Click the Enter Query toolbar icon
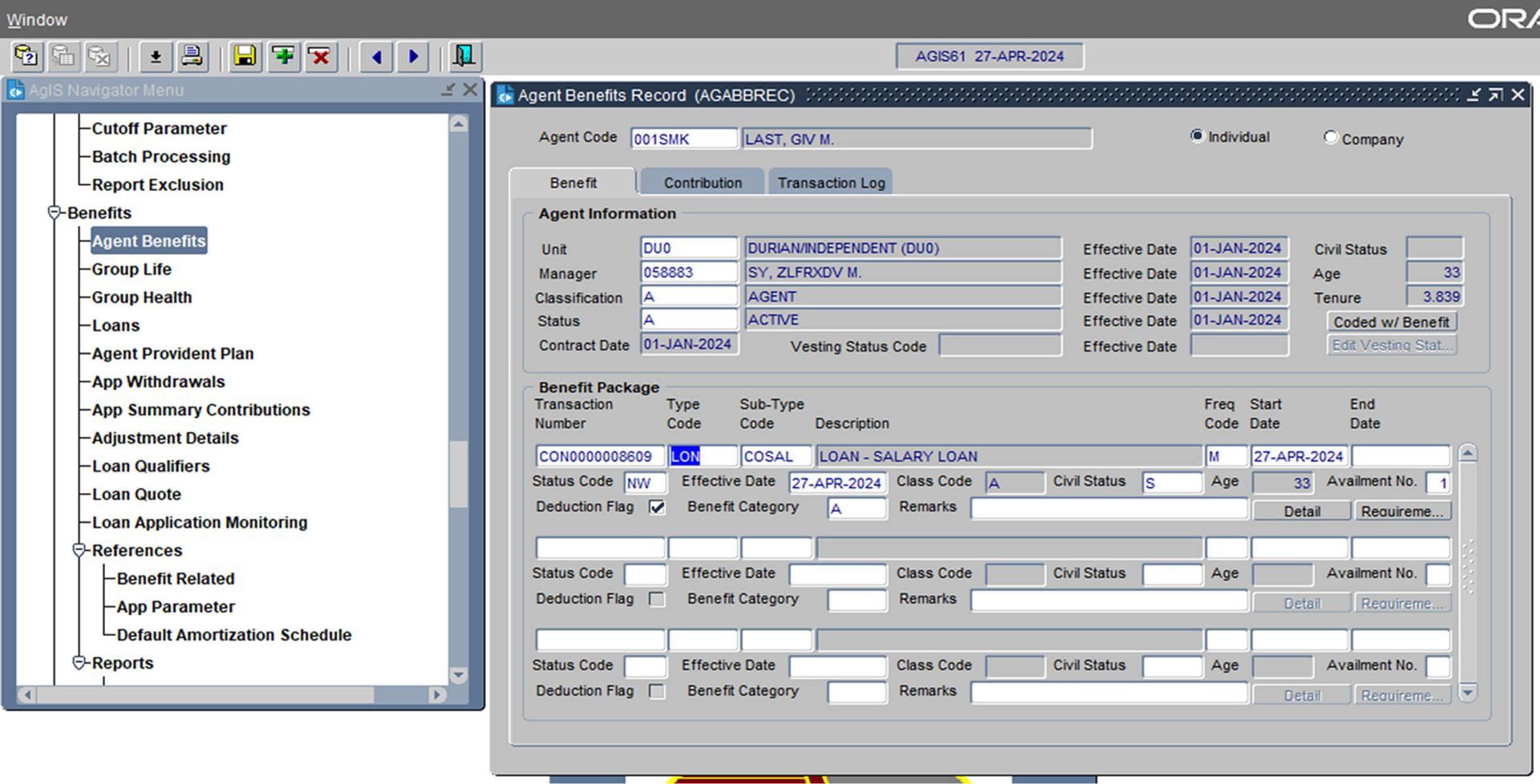This screenshot has width=1540, height=784. click(26, 56)
